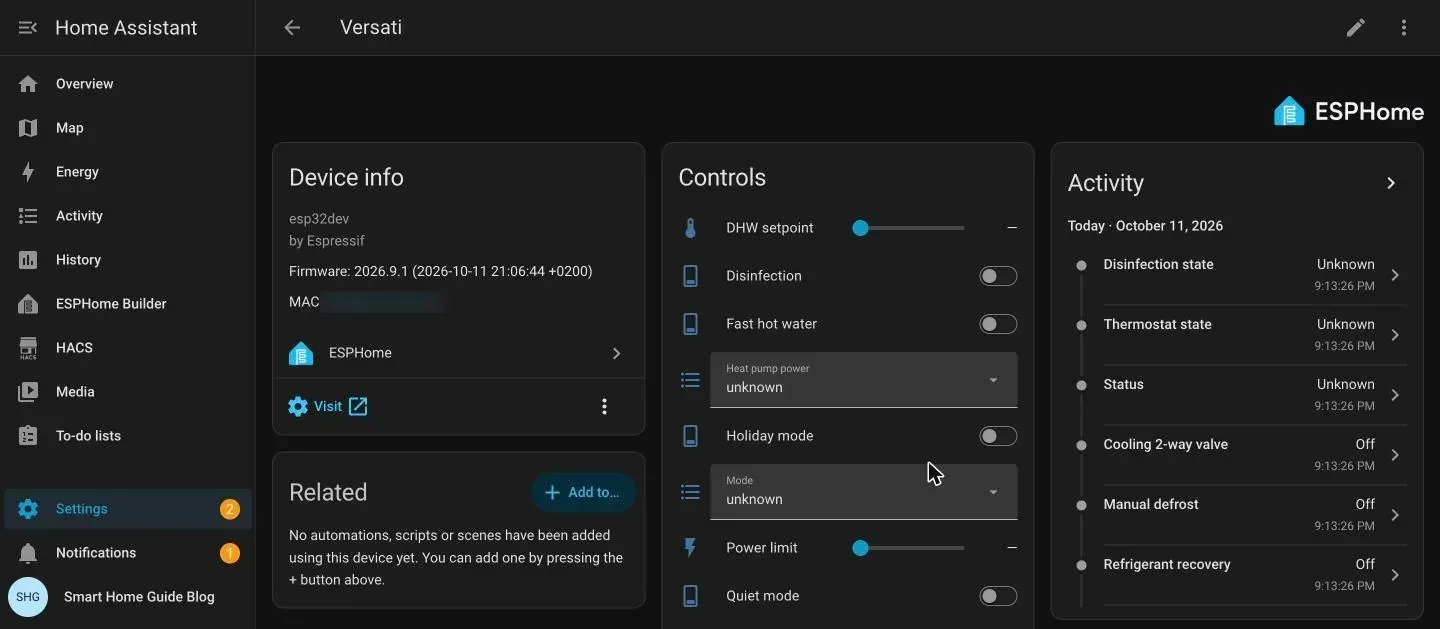Expand the Cooling 2-way valve entry chevron
This screenshot has height=629, width=1440.
tap(1395, 455)
